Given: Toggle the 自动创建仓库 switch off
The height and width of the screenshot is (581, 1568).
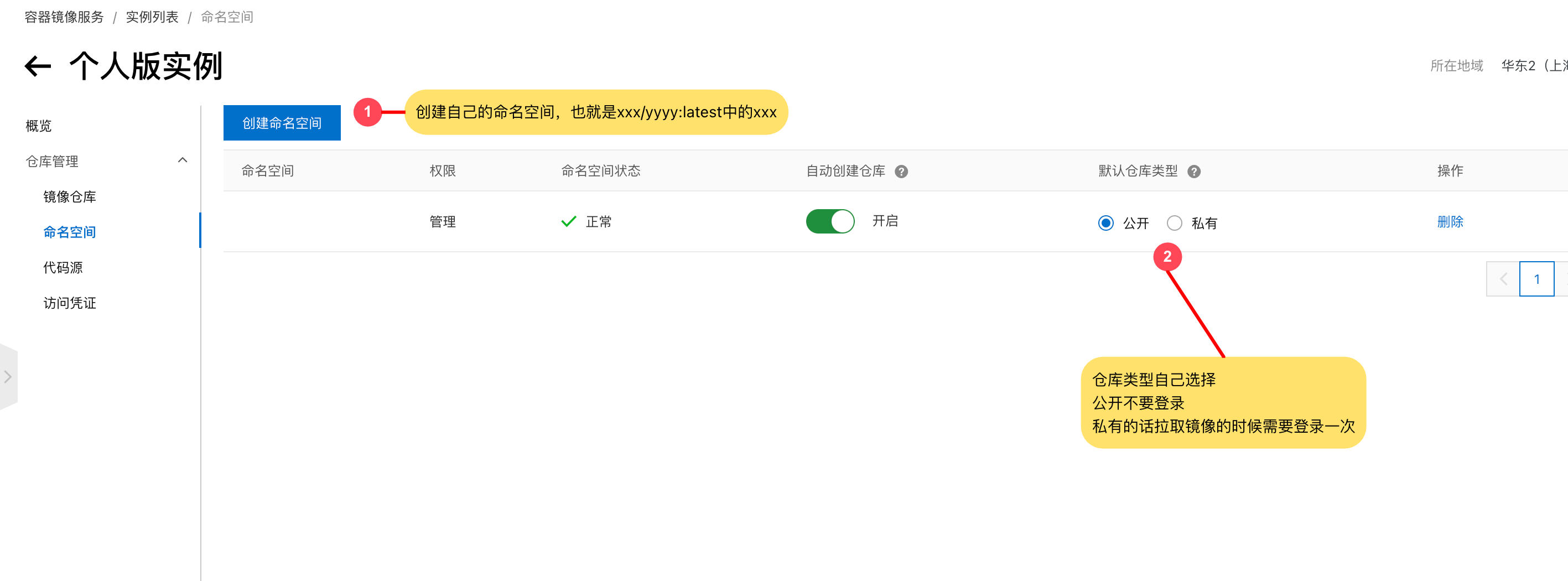Looking at the screenshot, I should click(x=830, y=221).
